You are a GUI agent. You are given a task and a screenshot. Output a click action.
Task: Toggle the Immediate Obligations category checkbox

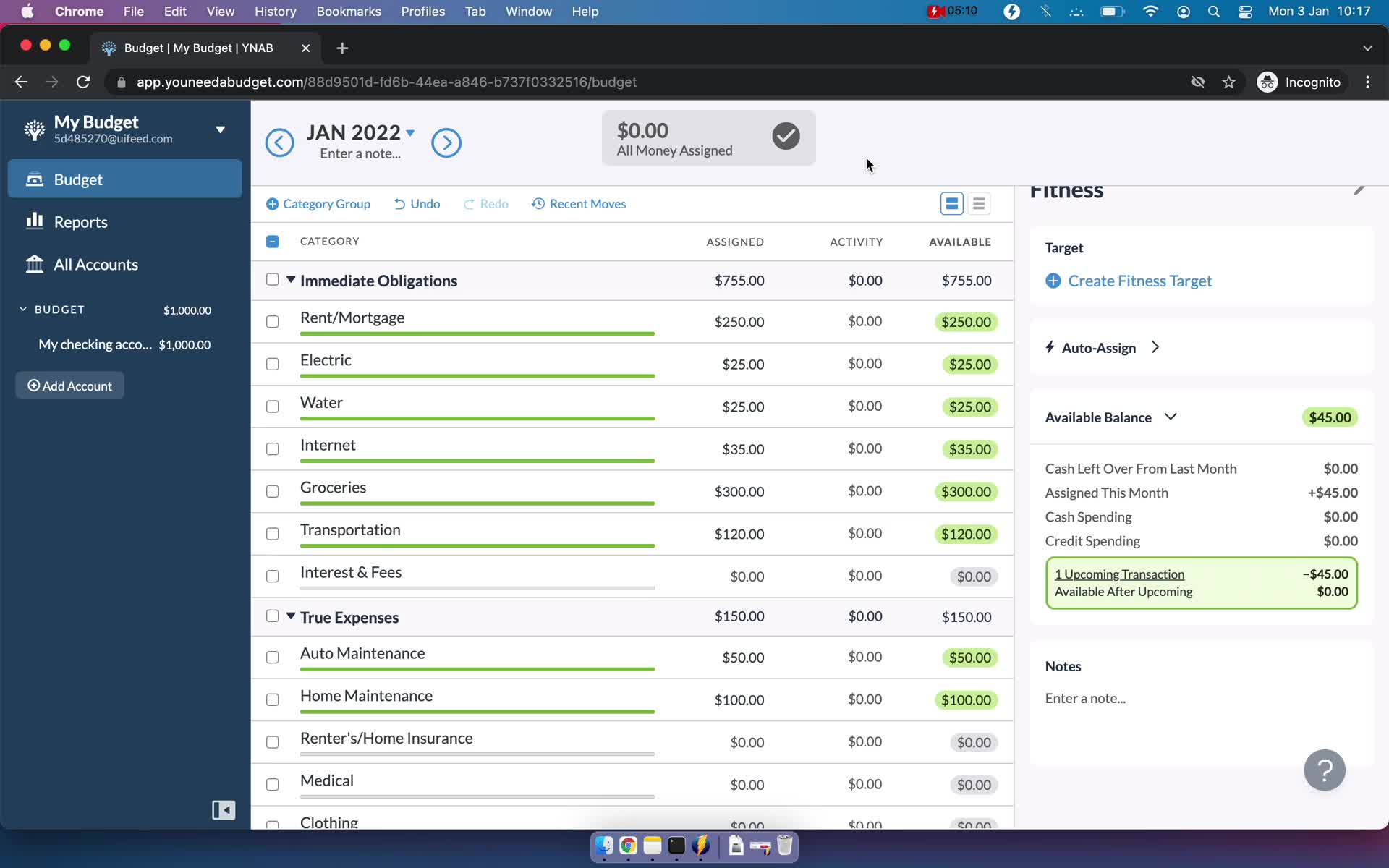[x=272, y=279]
